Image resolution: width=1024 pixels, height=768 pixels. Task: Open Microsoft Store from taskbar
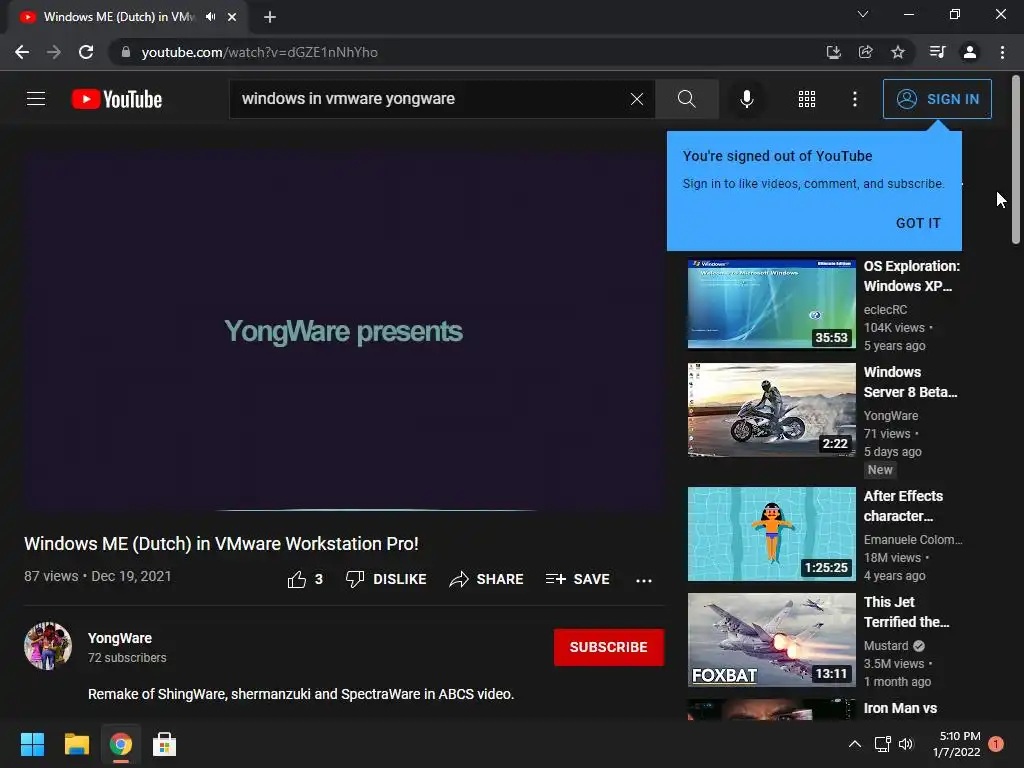[x=165, y=744]
